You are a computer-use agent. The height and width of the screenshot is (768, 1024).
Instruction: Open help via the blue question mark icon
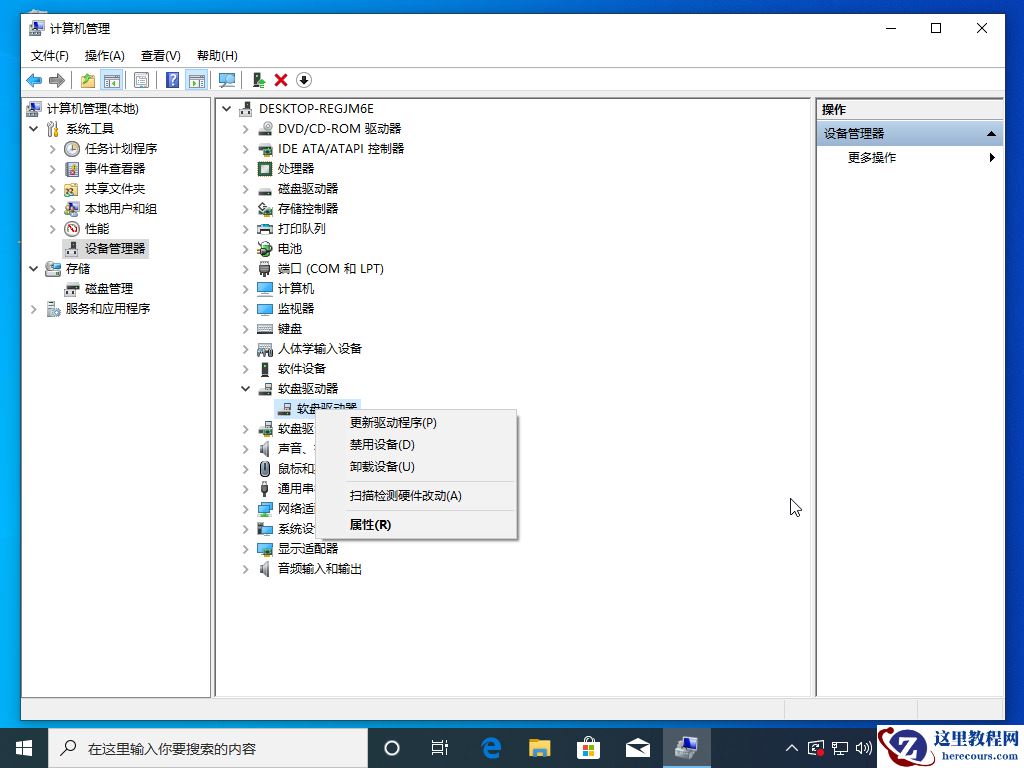click(171, 80)
